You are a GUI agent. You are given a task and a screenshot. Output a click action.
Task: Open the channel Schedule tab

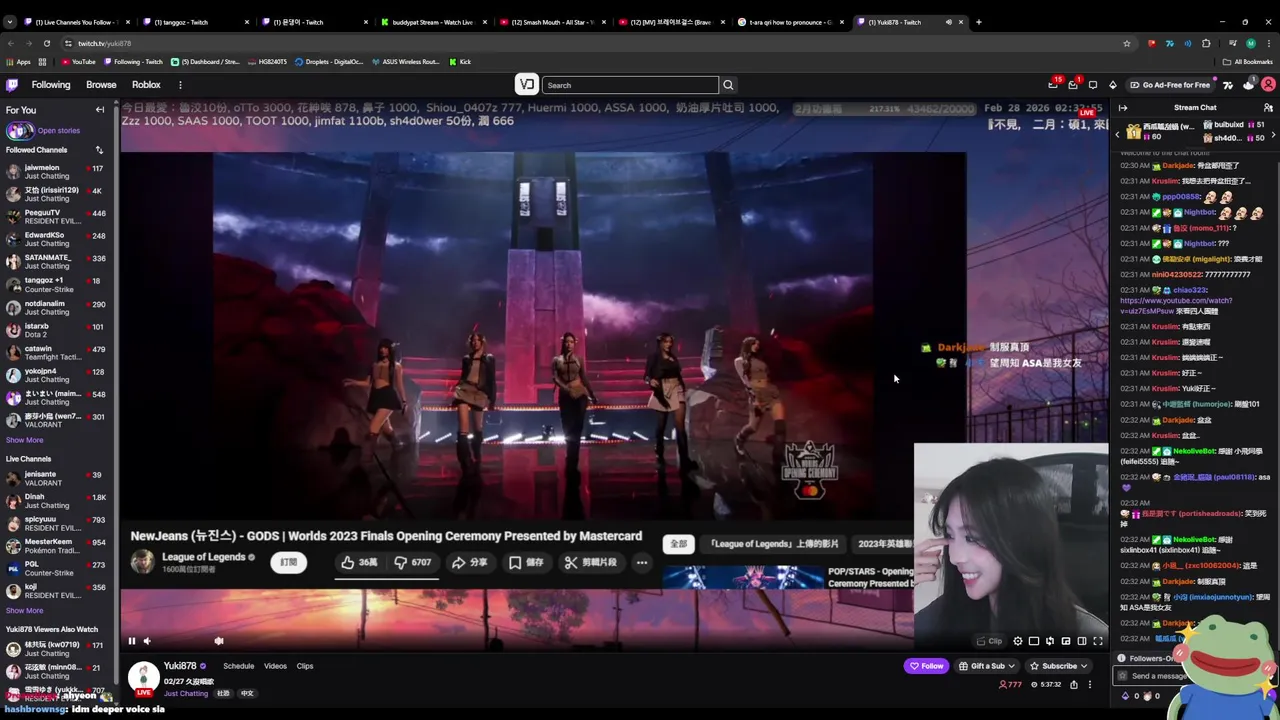(x=238, y=666)
